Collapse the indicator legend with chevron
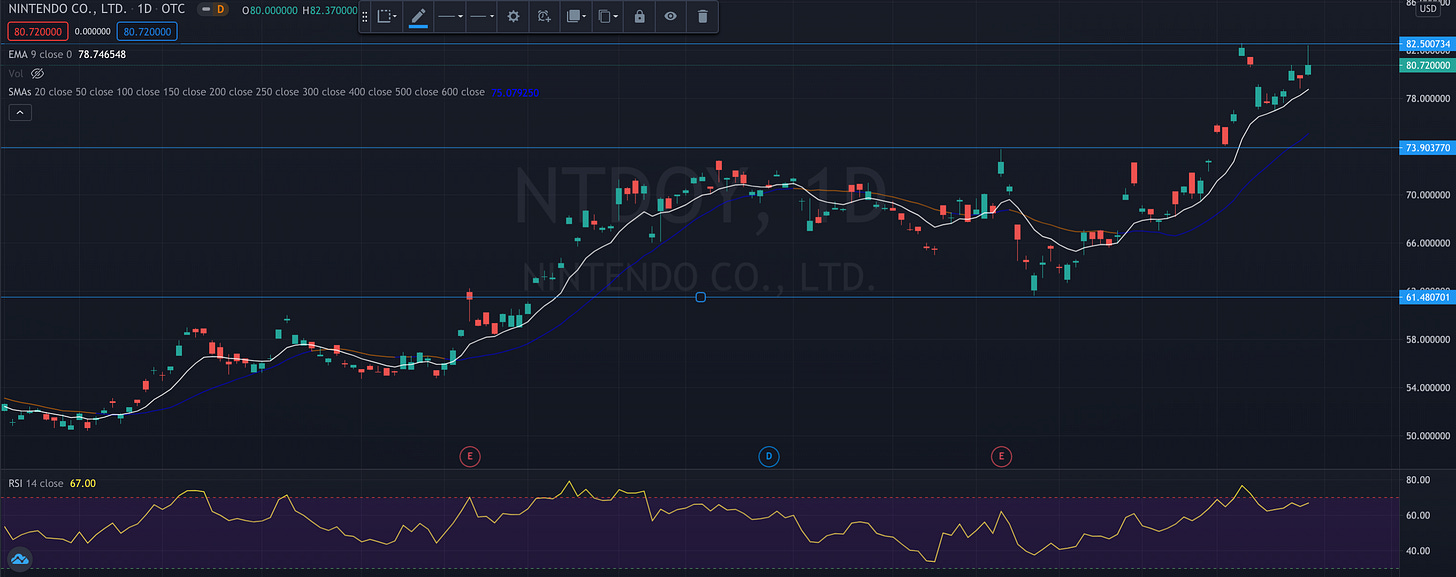 point(20,113)
